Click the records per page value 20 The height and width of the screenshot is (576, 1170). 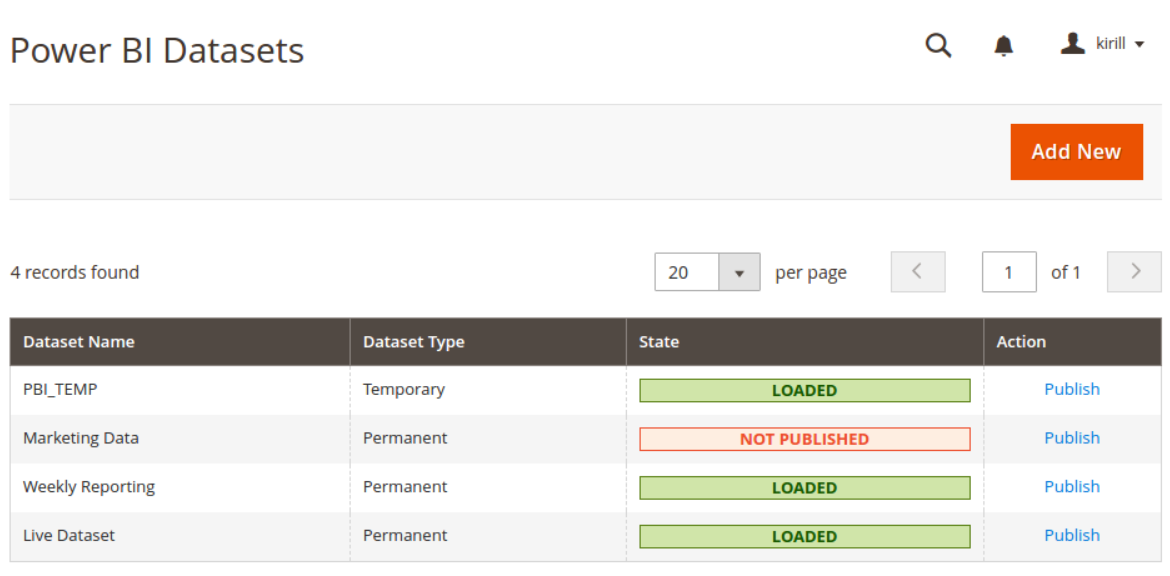tap(686, 272)
